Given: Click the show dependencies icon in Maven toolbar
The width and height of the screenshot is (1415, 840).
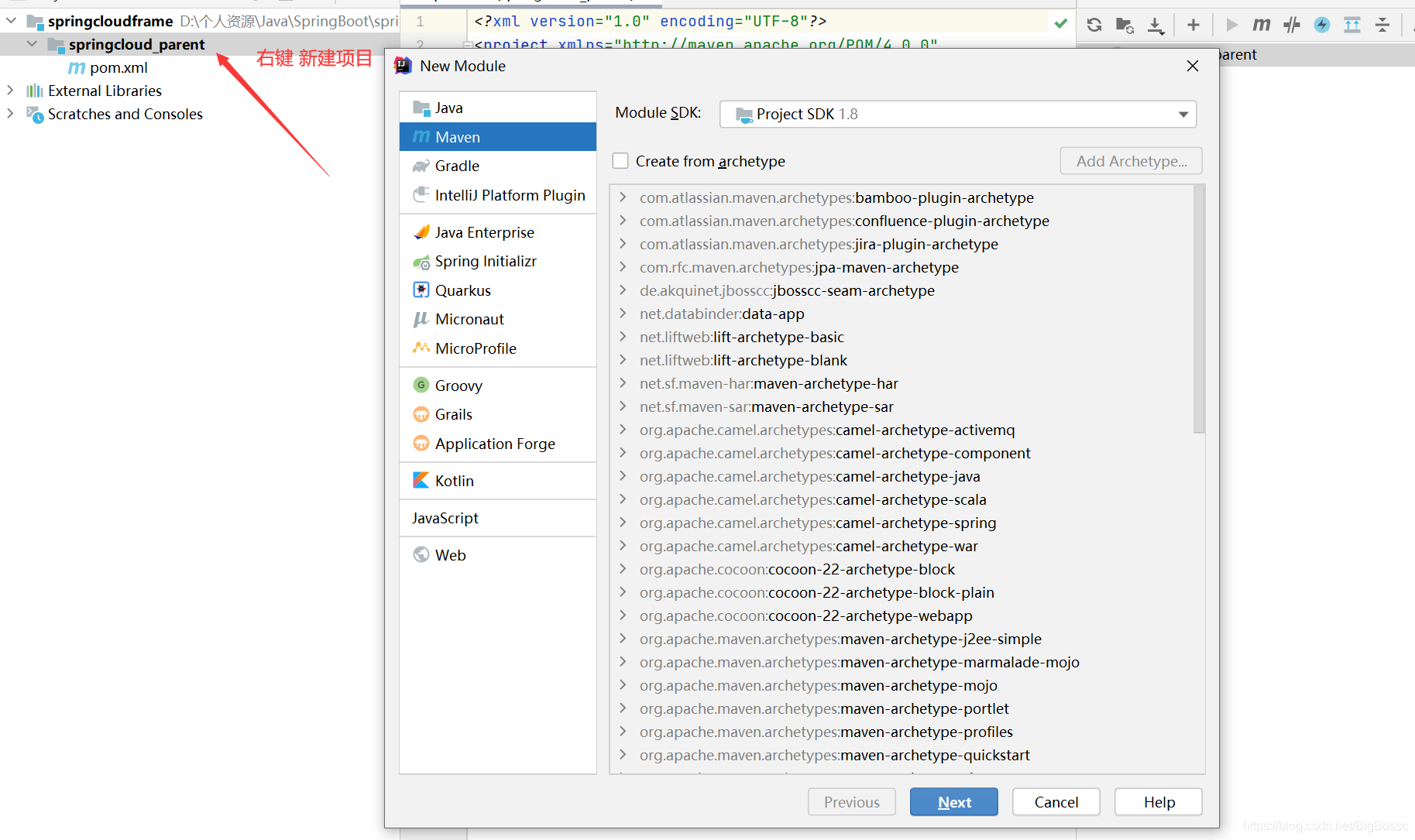Looking at the screenshot, I should [1352, 25].
